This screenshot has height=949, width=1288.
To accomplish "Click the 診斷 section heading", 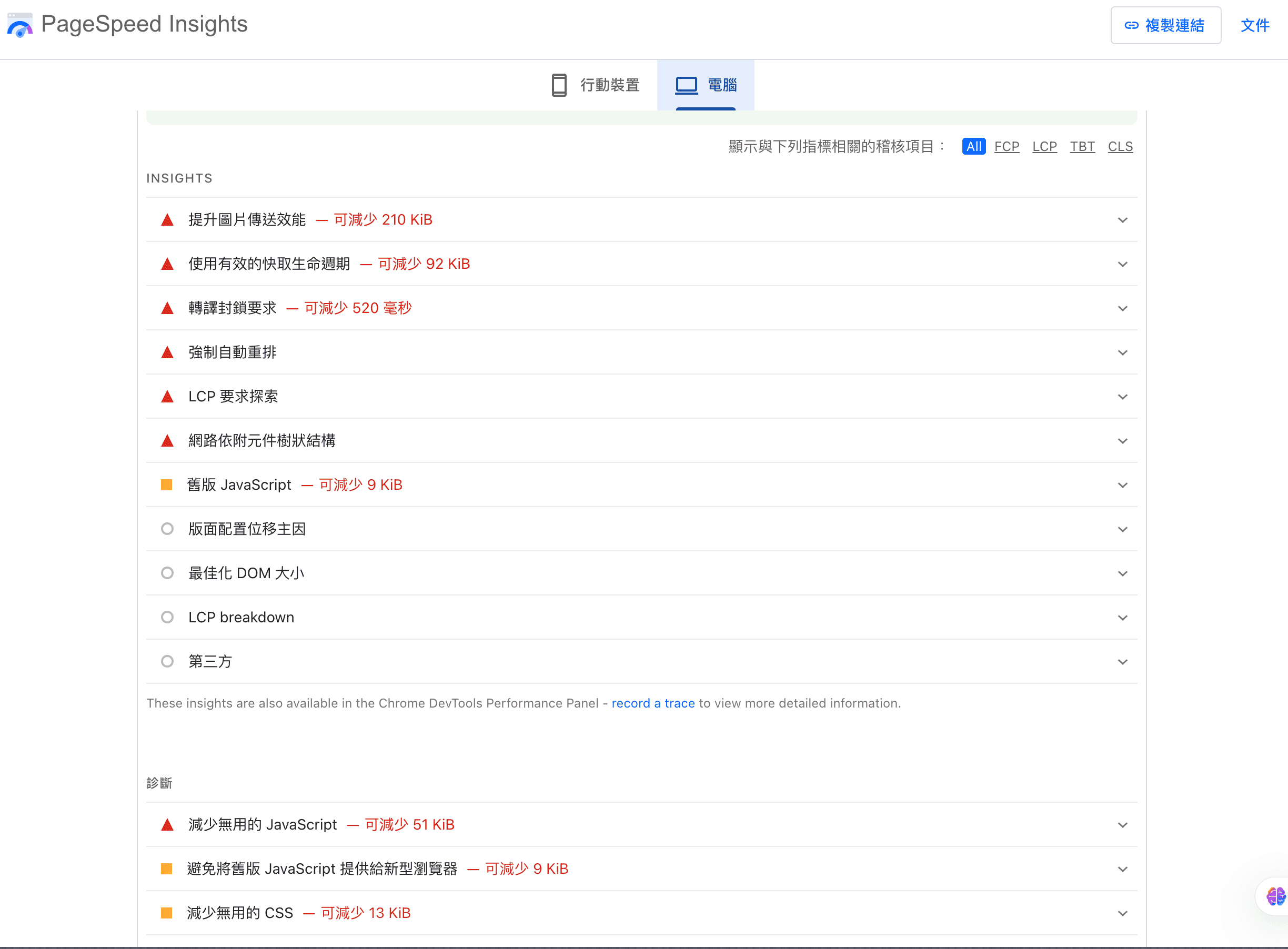I will click(159, 784).
